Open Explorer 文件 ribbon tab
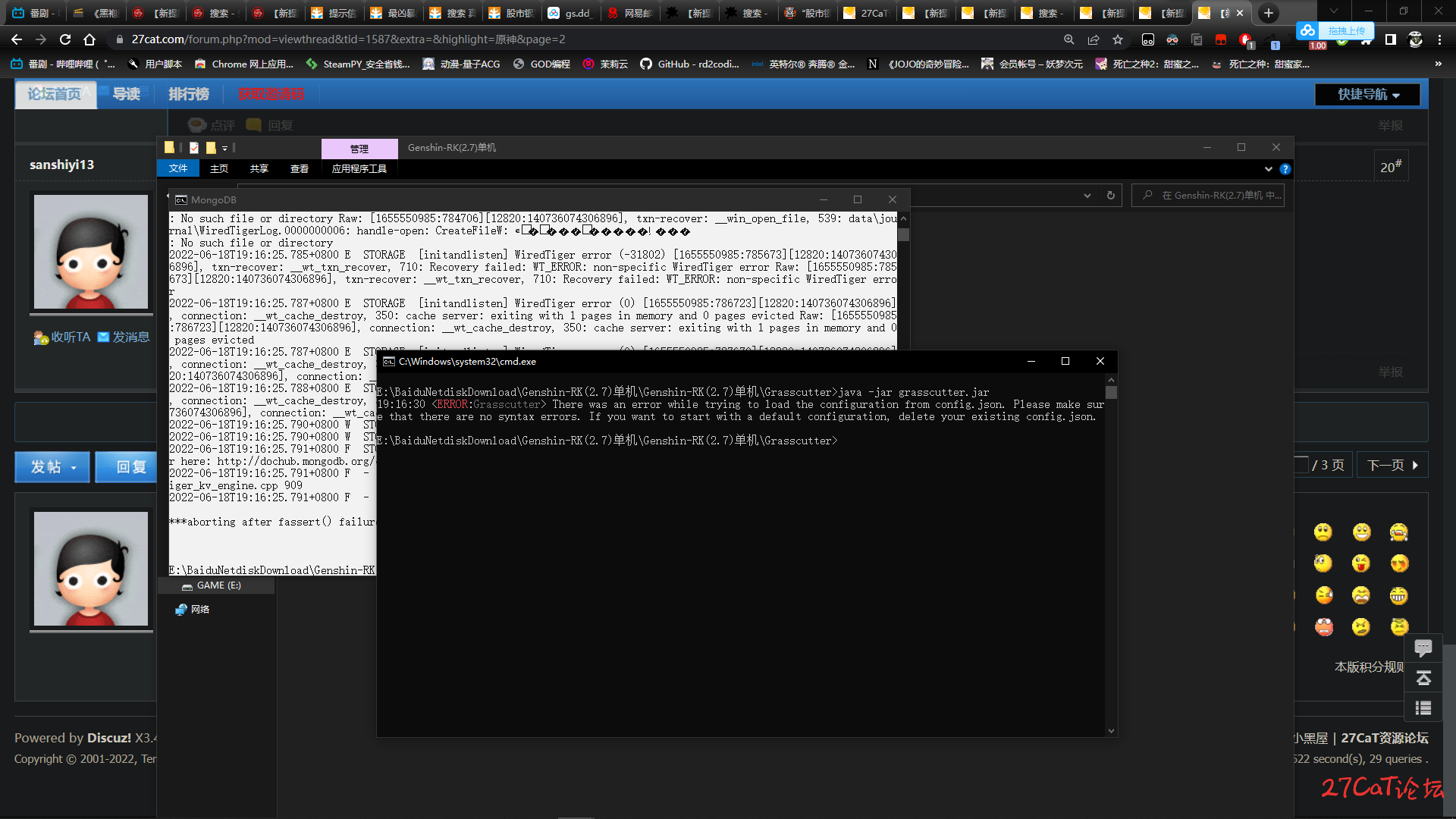Screen dimensions: 1456x819 tap(178, 168)
